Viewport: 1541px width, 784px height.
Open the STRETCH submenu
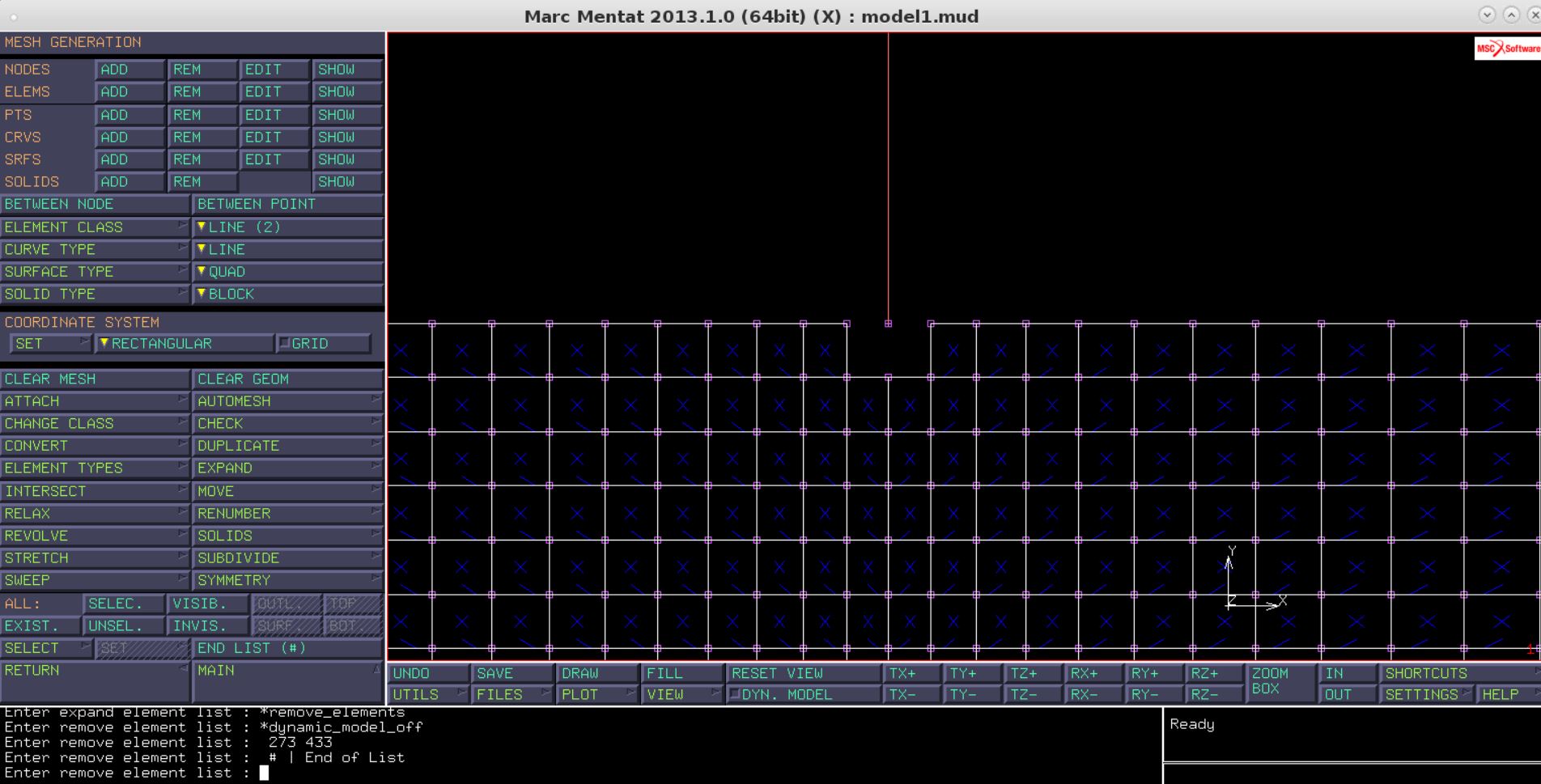click(95, 558)
